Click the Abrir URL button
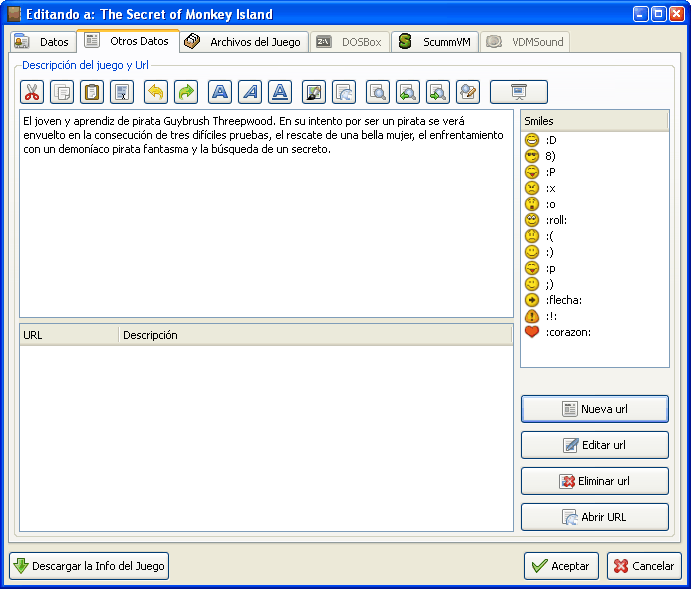Viewport: 691px width, 589px height. coord(594,517)
